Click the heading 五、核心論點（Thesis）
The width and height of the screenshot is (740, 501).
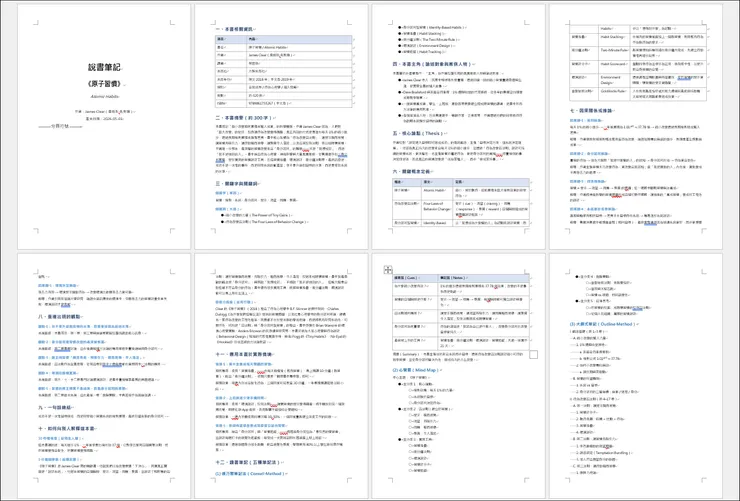click(x=420, y=134)
